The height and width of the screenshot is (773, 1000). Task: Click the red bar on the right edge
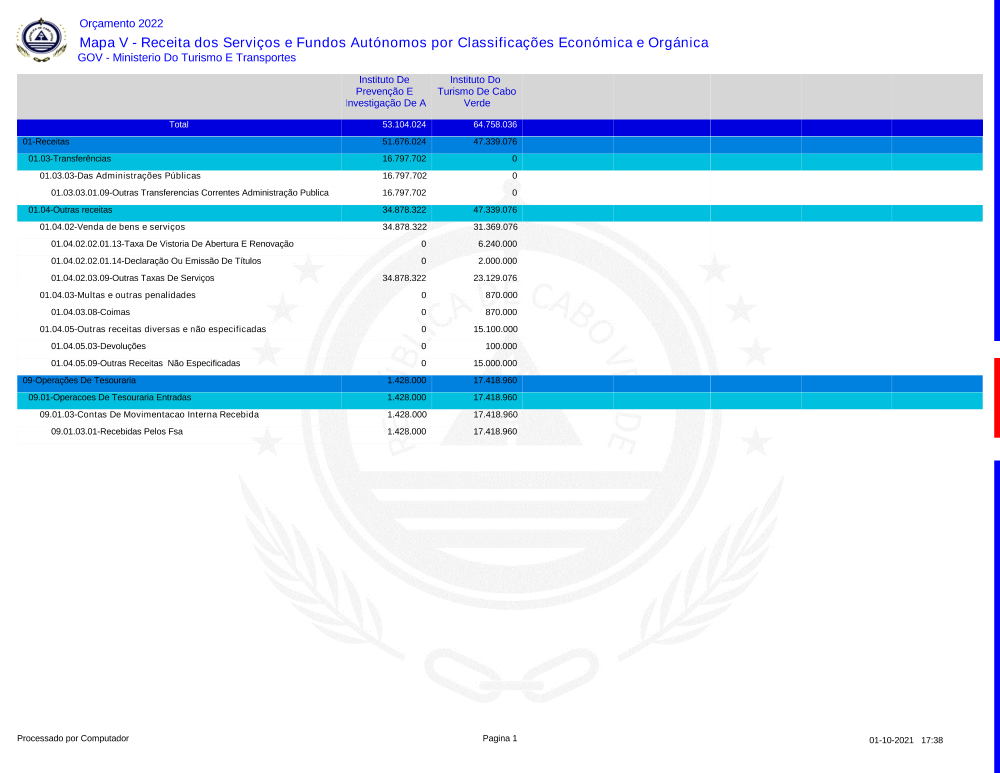point(996,397)
